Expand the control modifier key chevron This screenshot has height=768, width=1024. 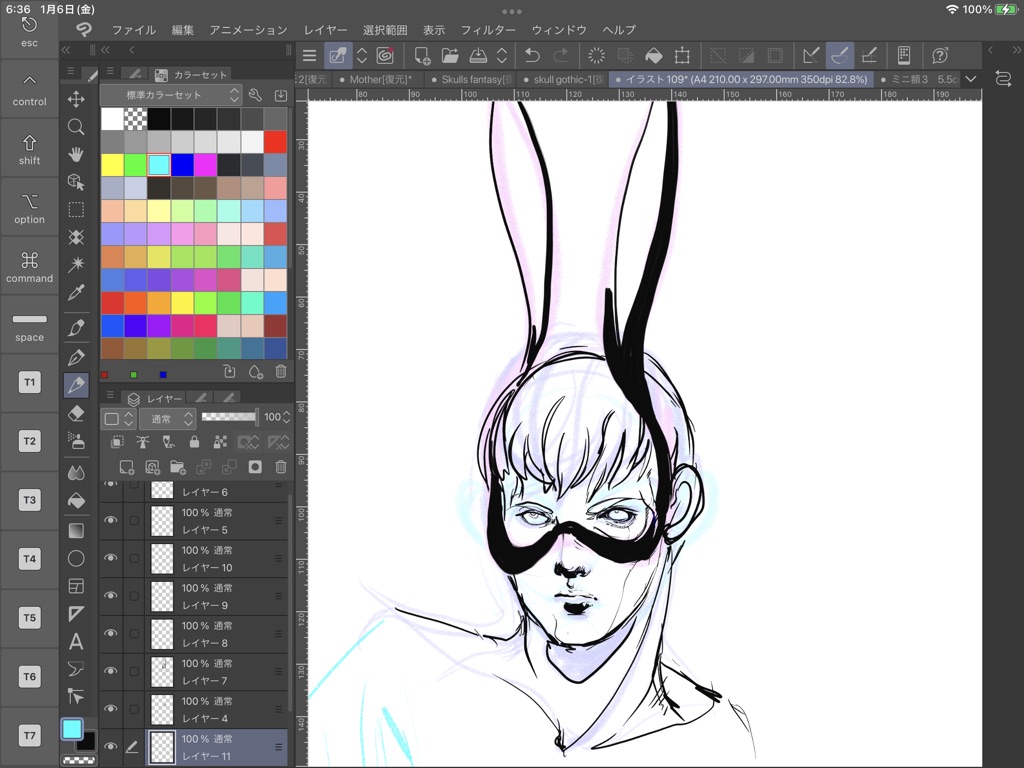coord(29,80)
